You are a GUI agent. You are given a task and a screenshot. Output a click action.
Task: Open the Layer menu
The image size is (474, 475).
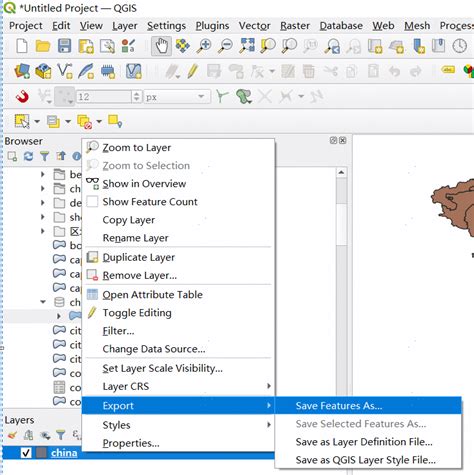tap(125, 26)
